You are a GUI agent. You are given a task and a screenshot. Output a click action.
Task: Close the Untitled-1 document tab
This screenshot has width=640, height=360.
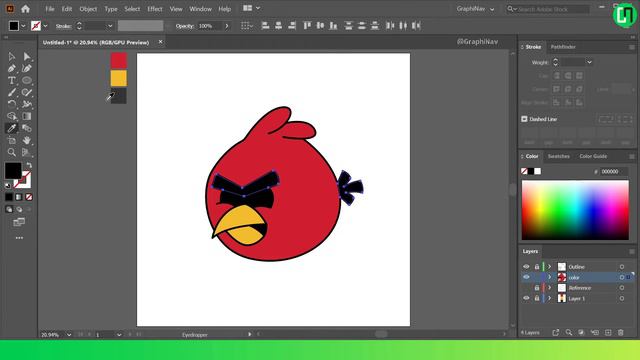pyautogui.click(x=160, y=42)
